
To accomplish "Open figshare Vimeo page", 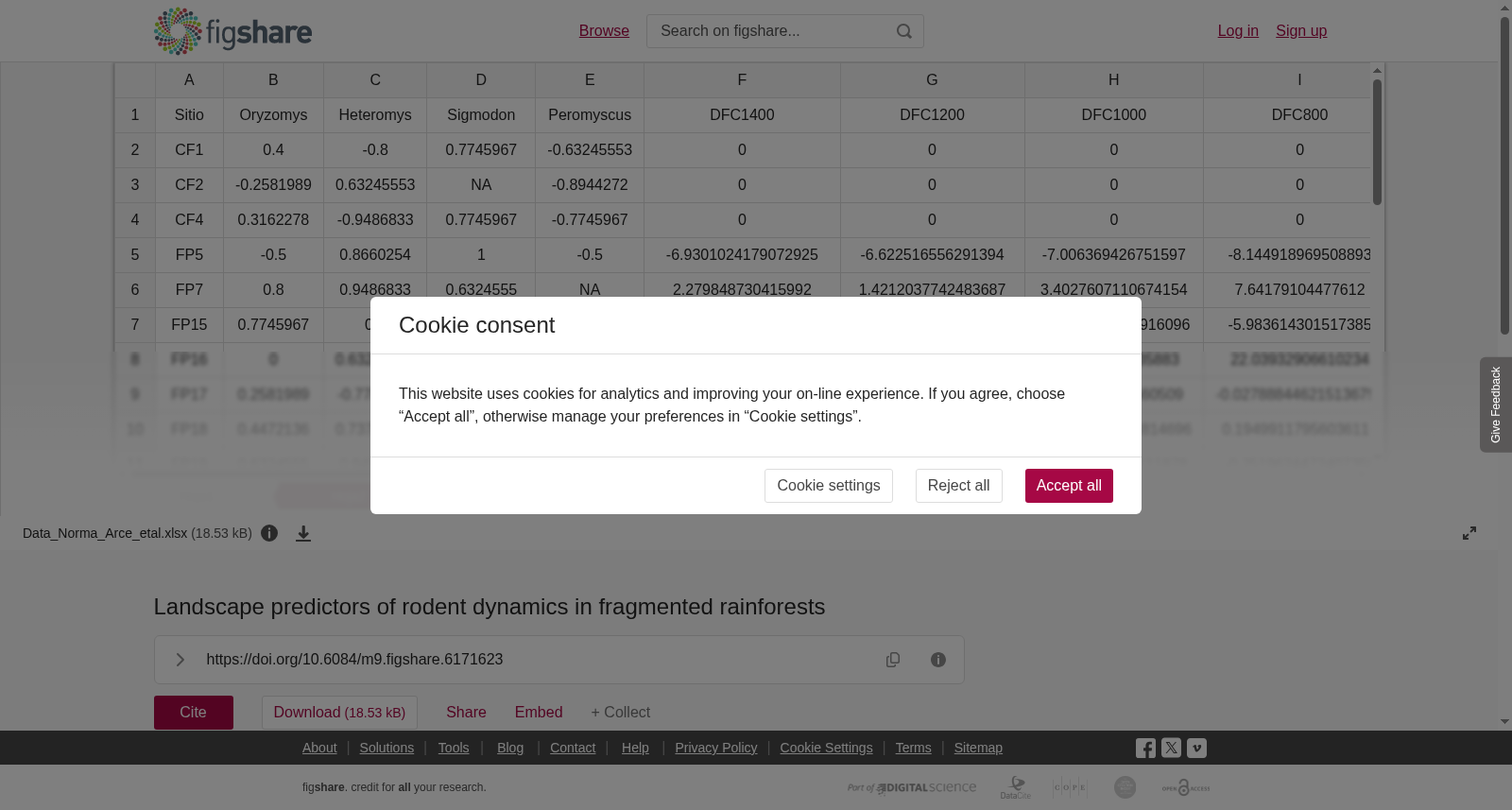I will pos(1196,748).
